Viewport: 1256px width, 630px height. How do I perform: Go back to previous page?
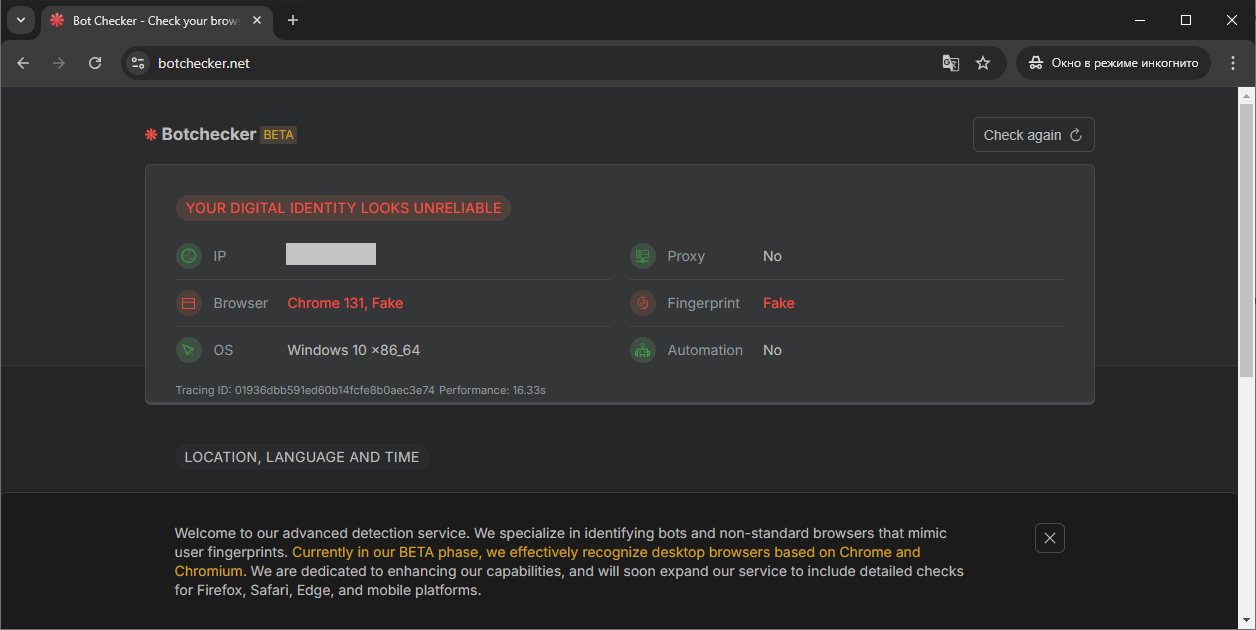click(x=23, y=63)
